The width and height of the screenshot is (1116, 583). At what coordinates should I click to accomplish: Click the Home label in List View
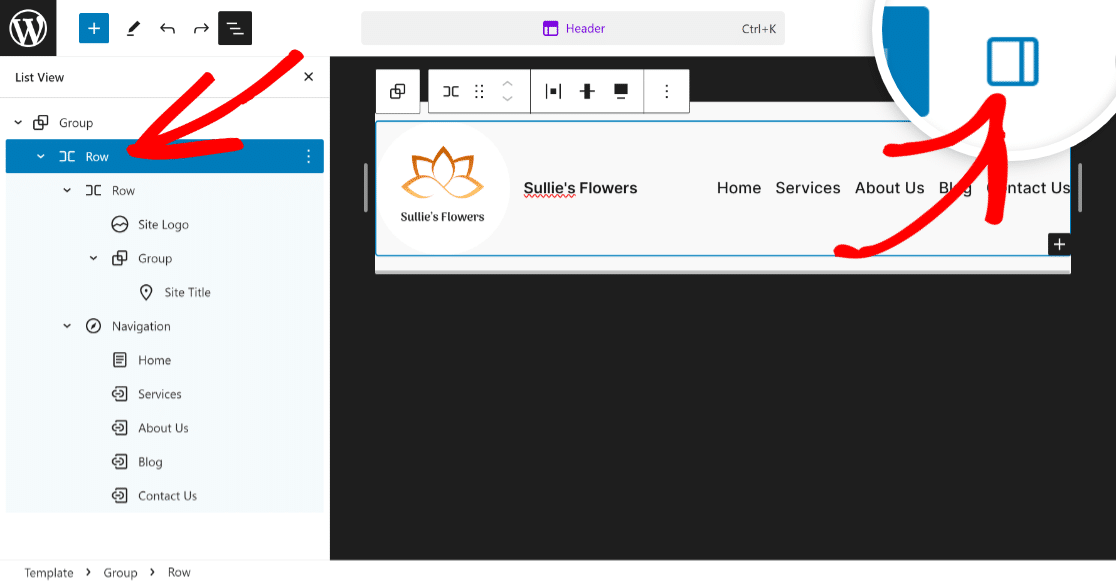(x=154, y=360)
